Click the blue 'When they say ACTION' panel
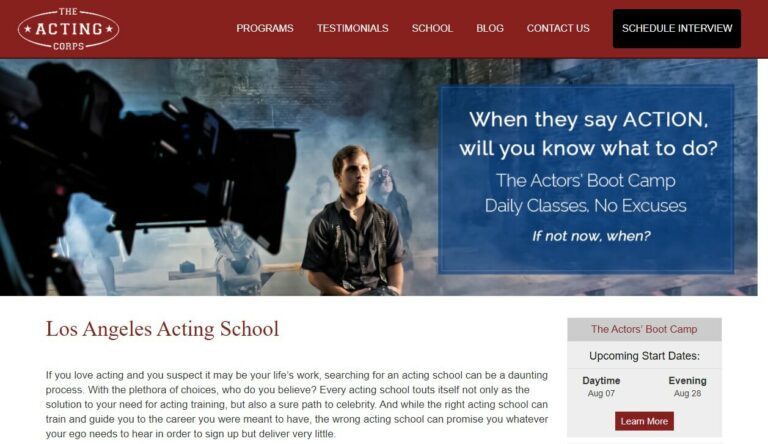This screenshot has height=444, width=768. tap(586, 179)
